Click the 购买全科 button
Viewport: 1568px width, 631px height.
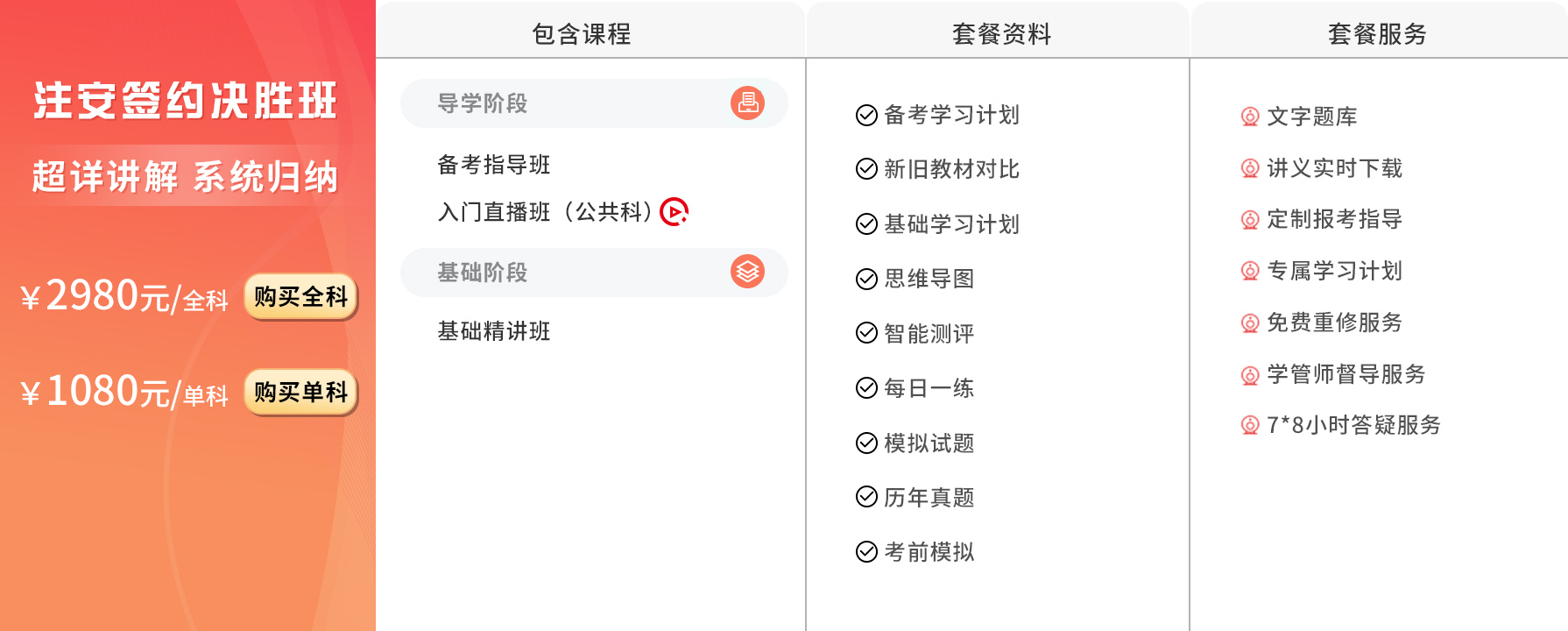tap(300, 297)
